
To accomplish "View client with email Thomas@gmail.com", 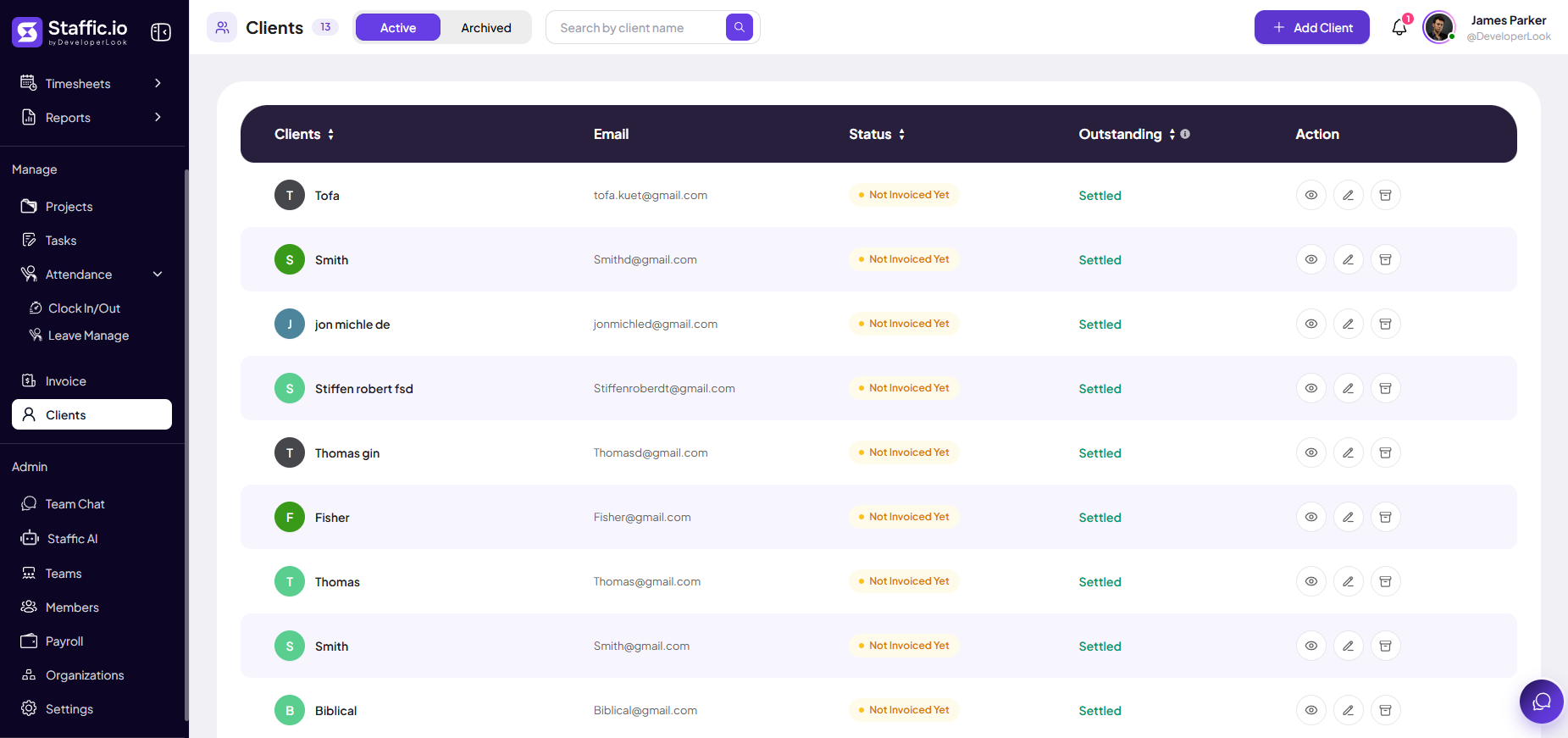I will click(x=1311, y=581).
